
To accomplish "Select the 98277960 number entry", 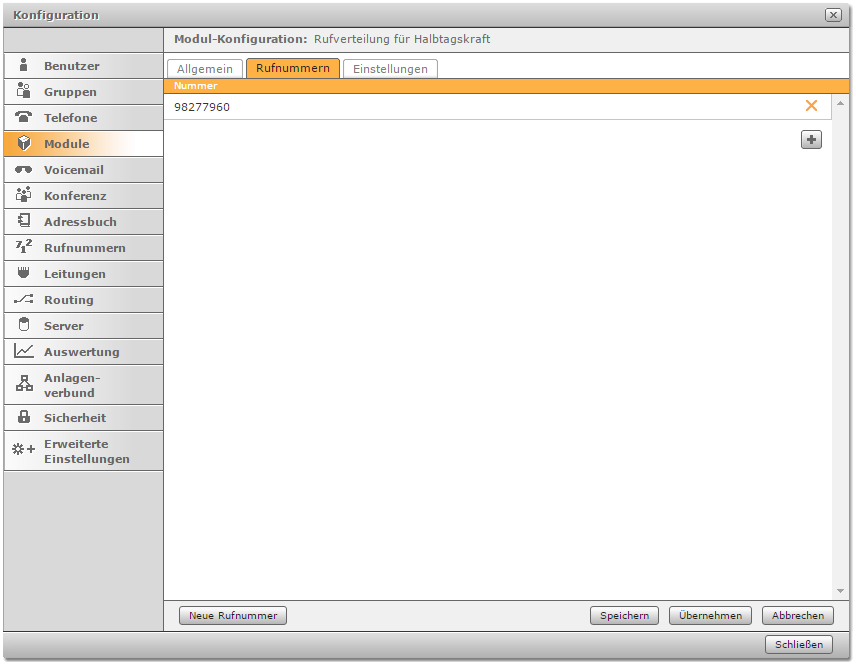I will click(x=202, y=107).
